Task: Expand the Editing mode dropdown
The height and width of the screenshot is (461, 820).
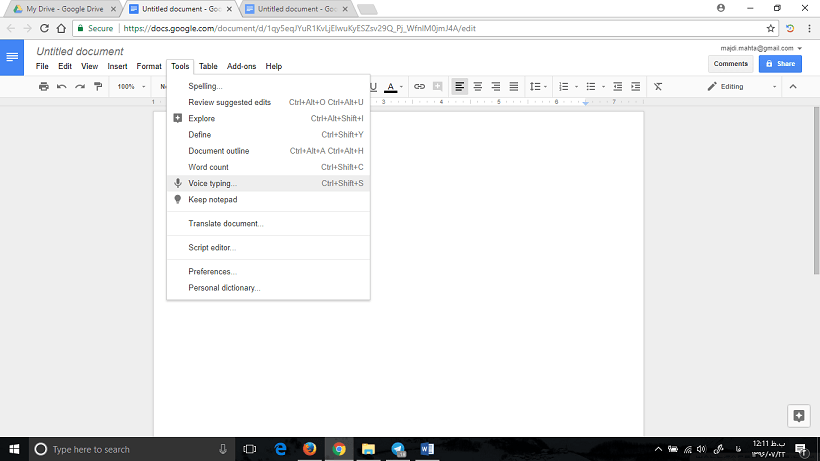Action: point(738,87)
